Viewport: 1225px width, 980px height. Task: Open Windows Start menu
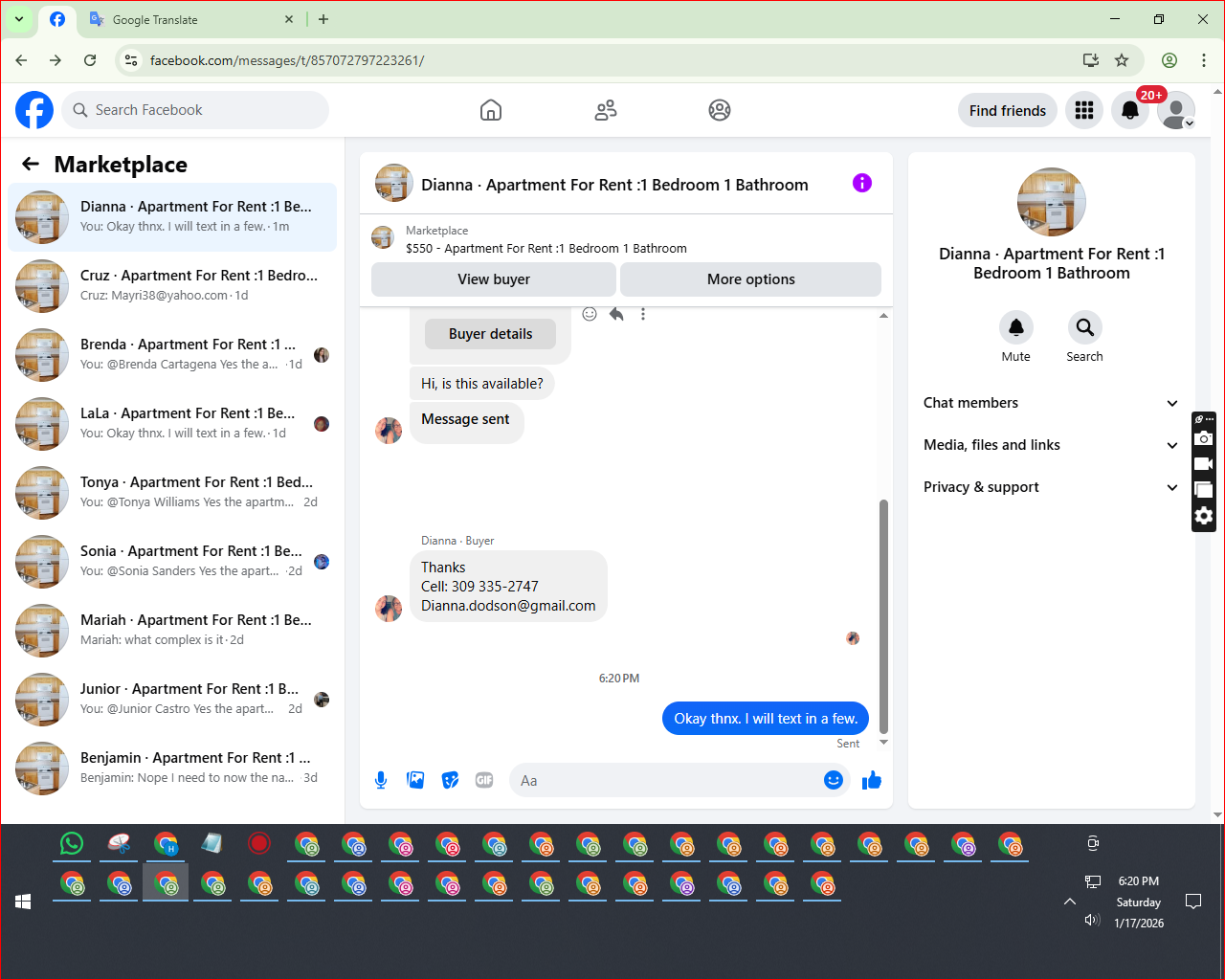[x=23, y=902]
